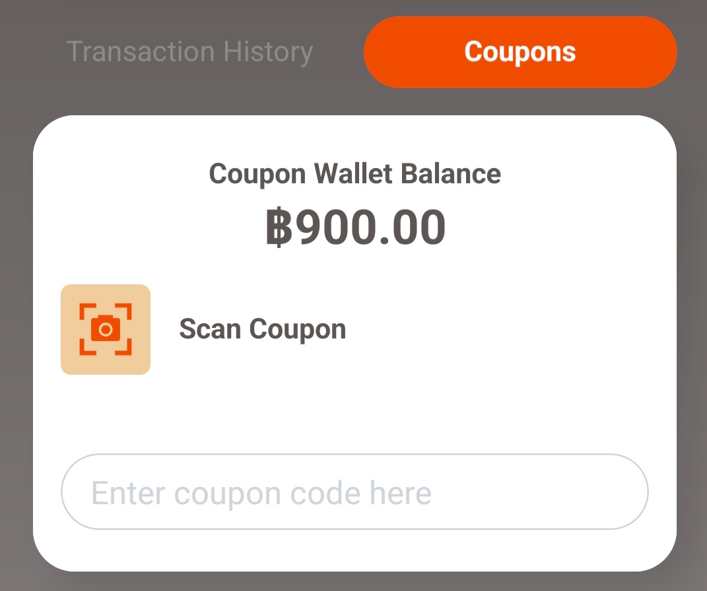Click the Scan Coupon label
The image size is (707, 591).
tap(262, 329)
